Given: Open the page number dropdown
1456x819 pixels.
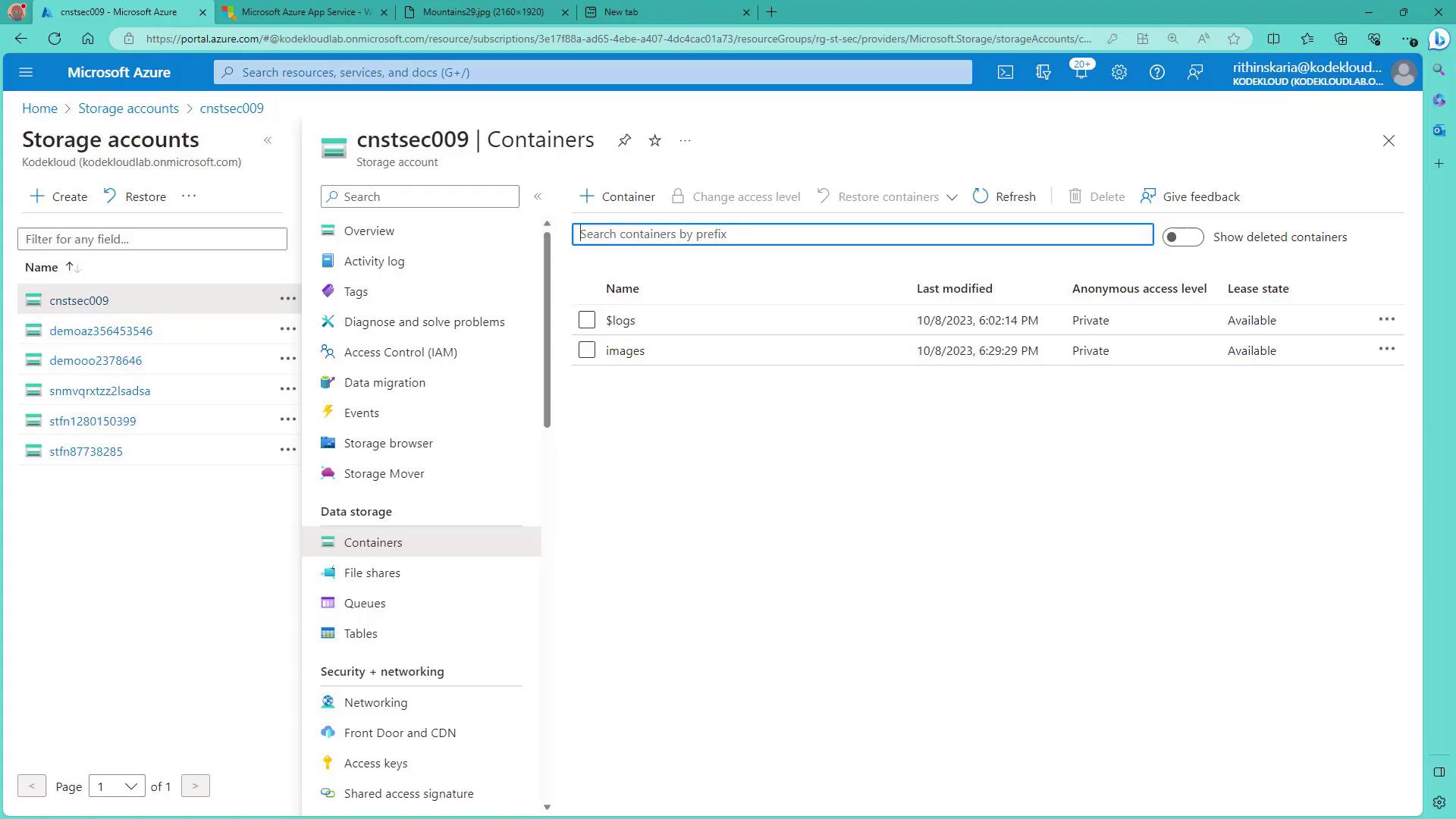Looking at the screenshot, I should pyautogui.click(x=116, y=786).
